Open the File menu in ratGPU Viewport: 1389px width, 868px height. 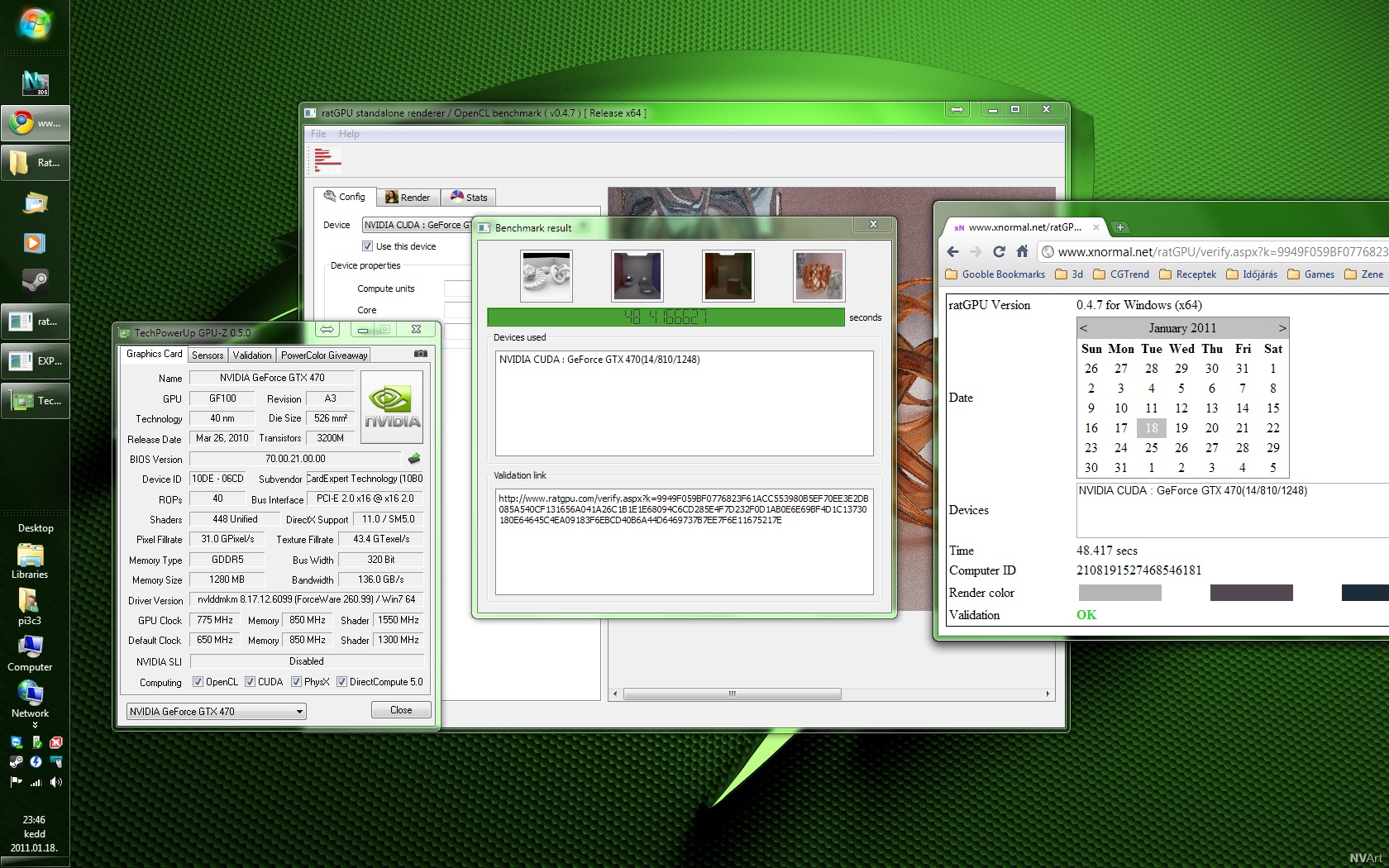318,134
